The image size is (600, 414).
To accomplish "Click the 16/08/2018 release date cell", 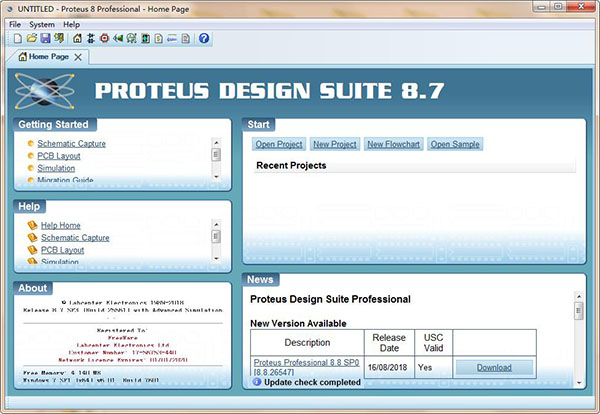I will click(x=389, y=367).
